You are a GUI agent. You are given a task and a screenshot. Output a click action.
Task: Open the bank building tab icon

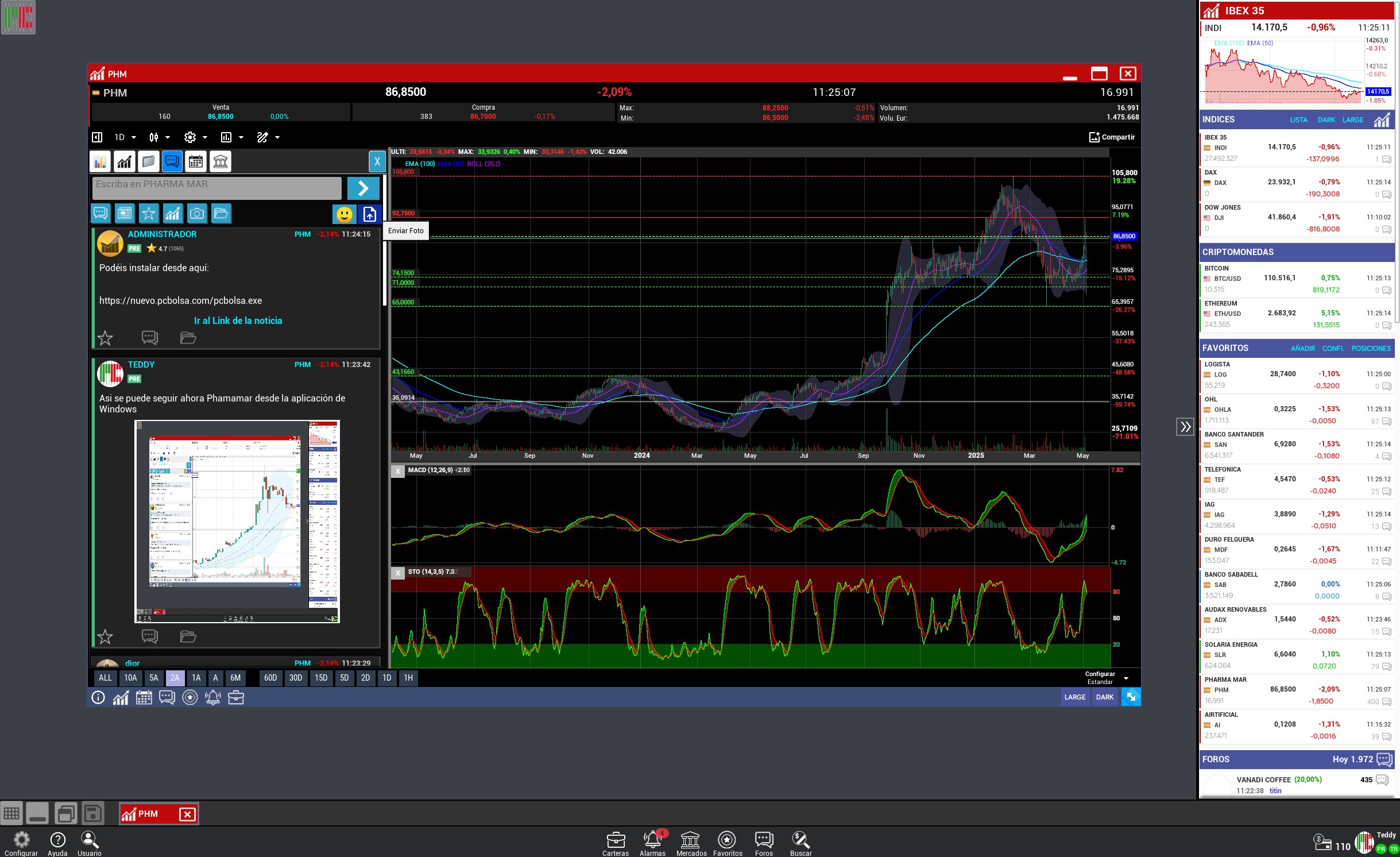220,162
